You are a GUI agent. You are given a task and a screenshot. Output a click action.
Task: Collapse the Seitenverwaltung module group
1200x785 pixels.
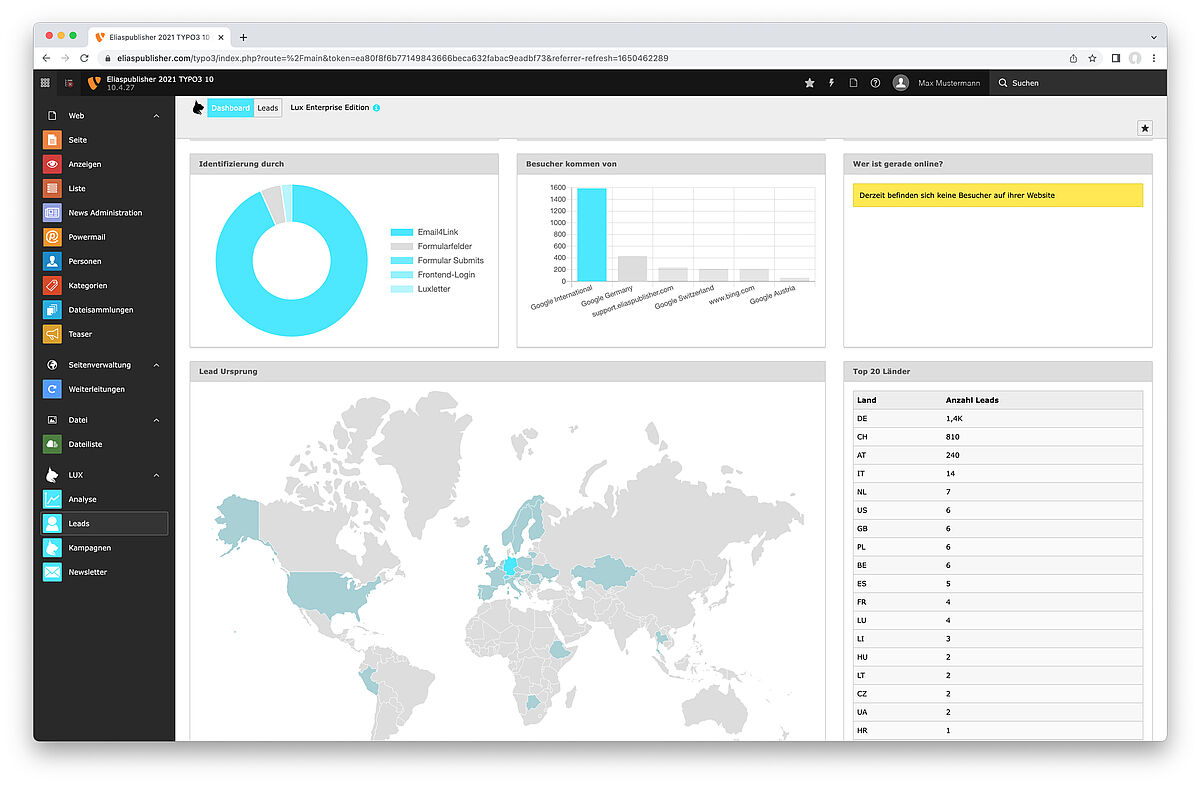coord(156,365)
